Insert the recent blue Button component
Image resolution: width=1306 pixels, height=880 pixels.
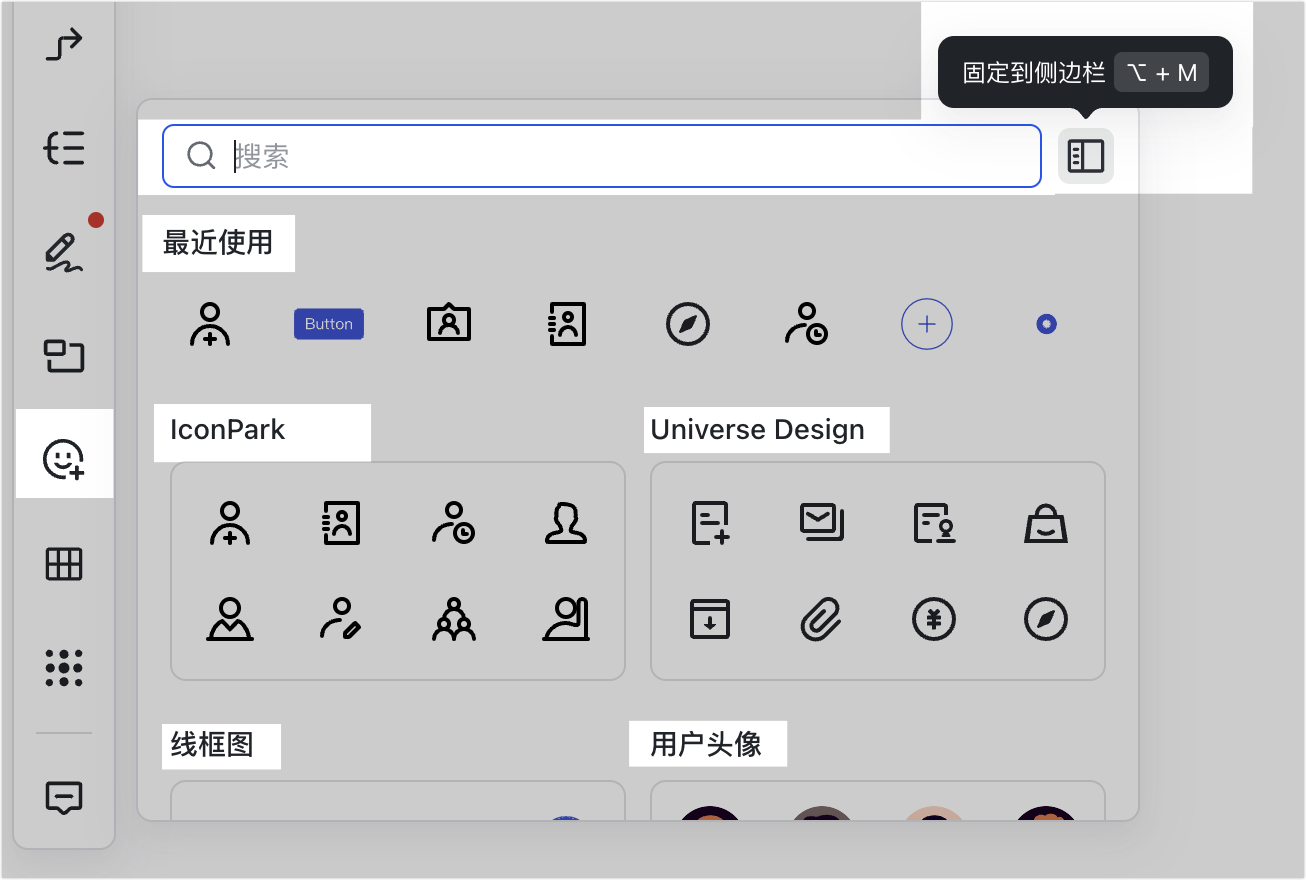[328, 324]
